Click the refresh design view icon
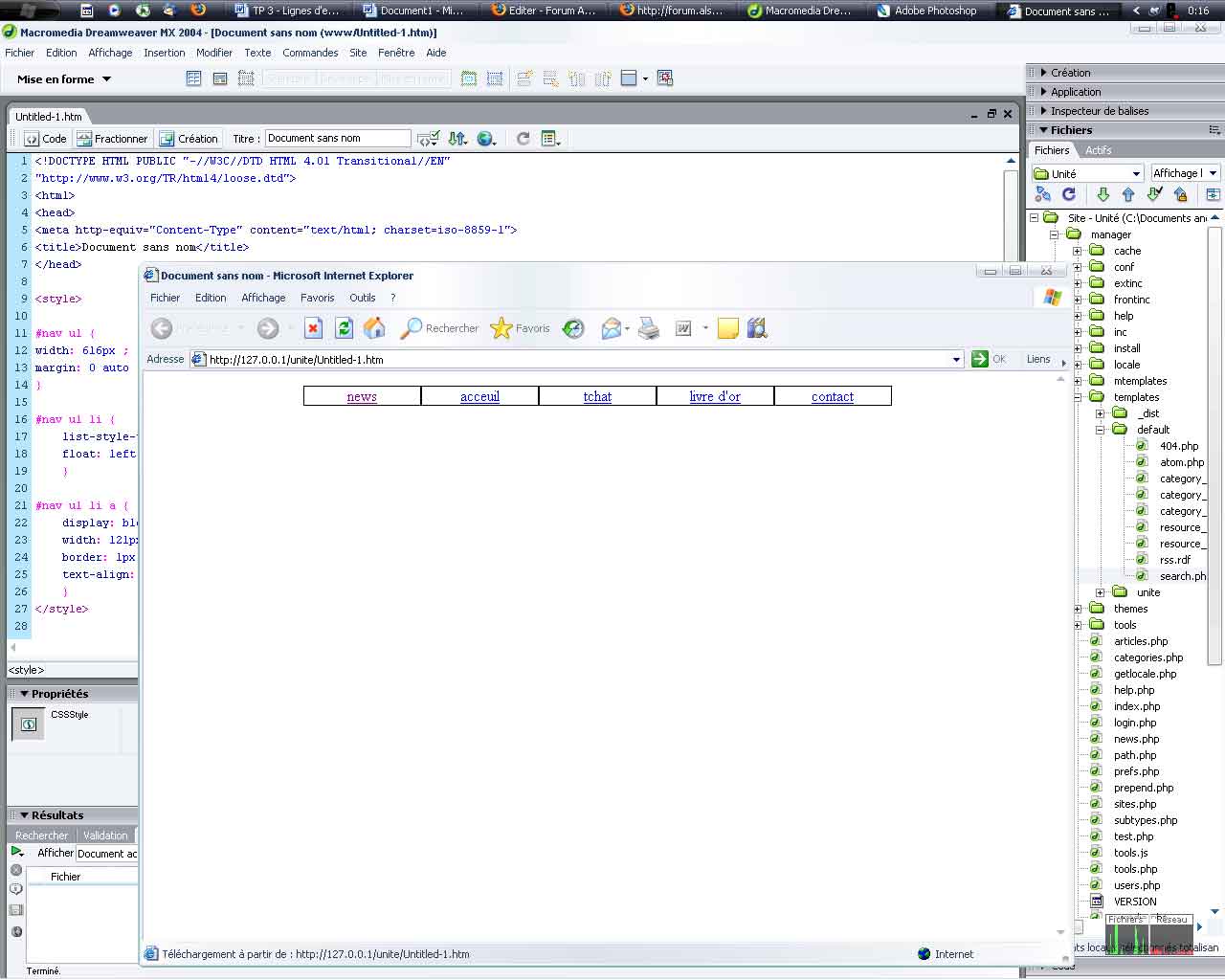The width and height of the screenshot is (1225, 980). coord(523,139)
